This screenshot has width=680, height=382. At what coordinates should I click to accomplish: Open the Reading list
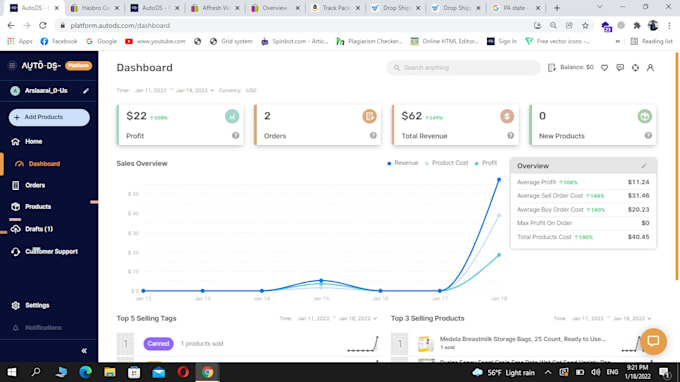click(651, 41)
